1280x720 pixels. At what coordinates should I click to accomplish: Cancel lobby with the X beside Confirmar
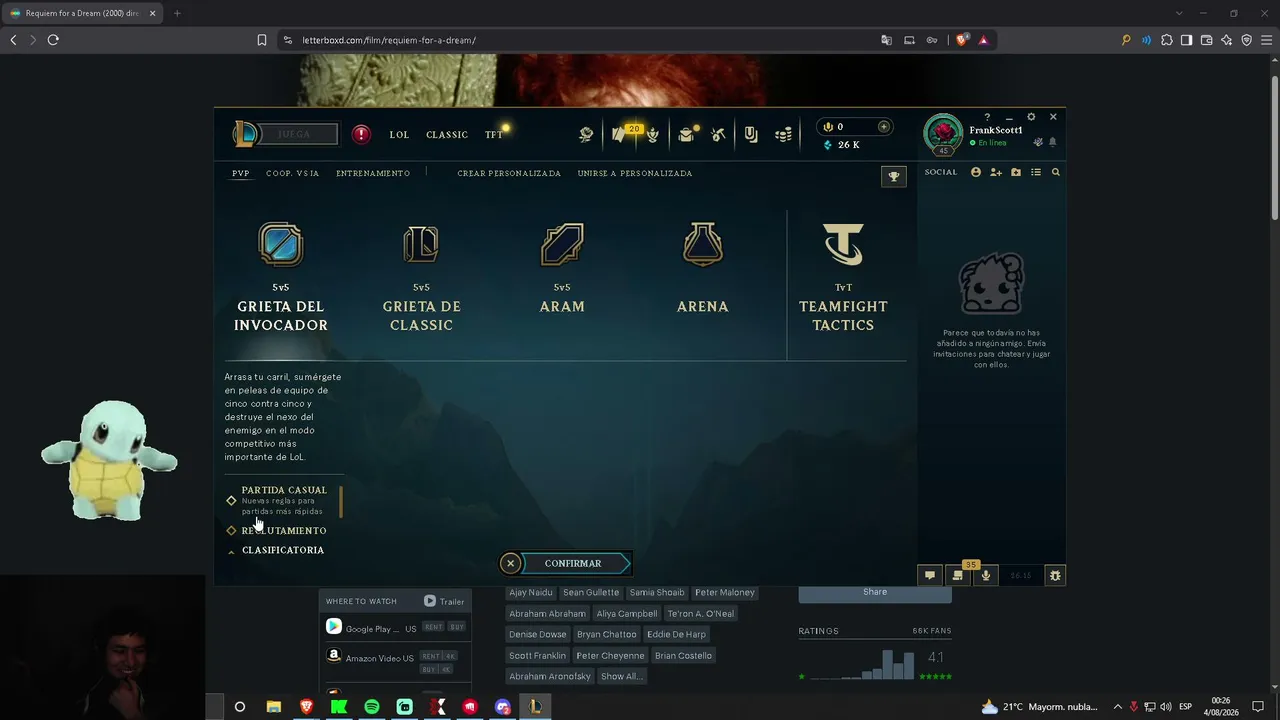(x=510, y=564)
